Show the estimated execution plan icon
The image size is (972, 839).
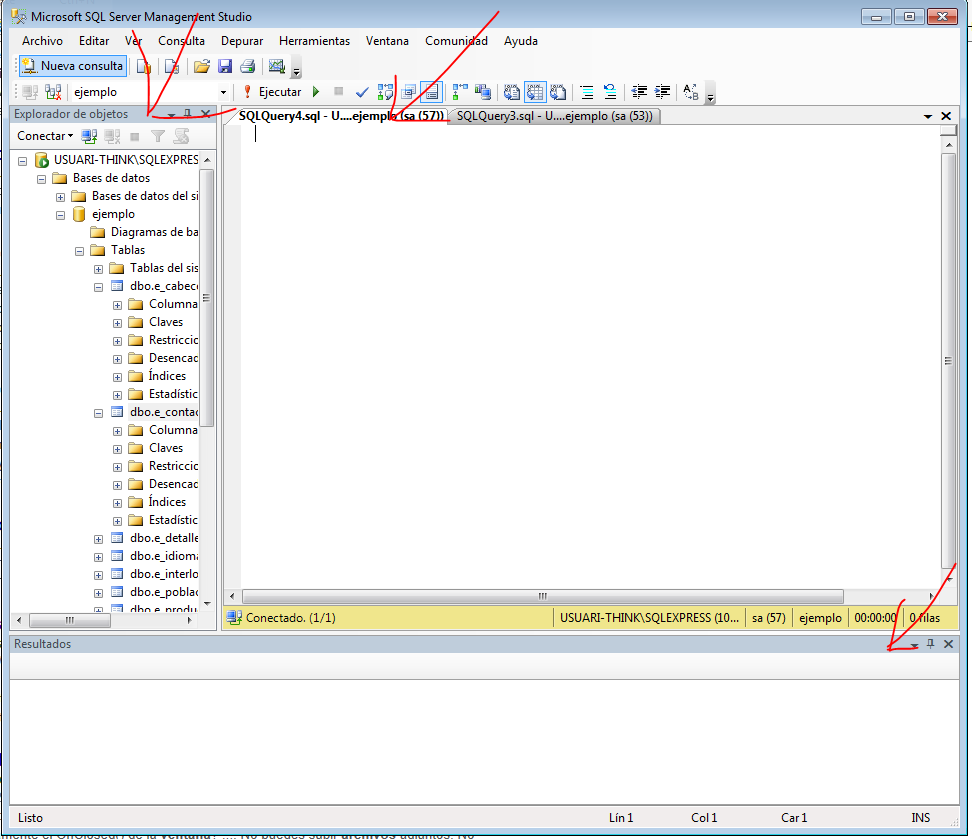click(x=385, y=92)
